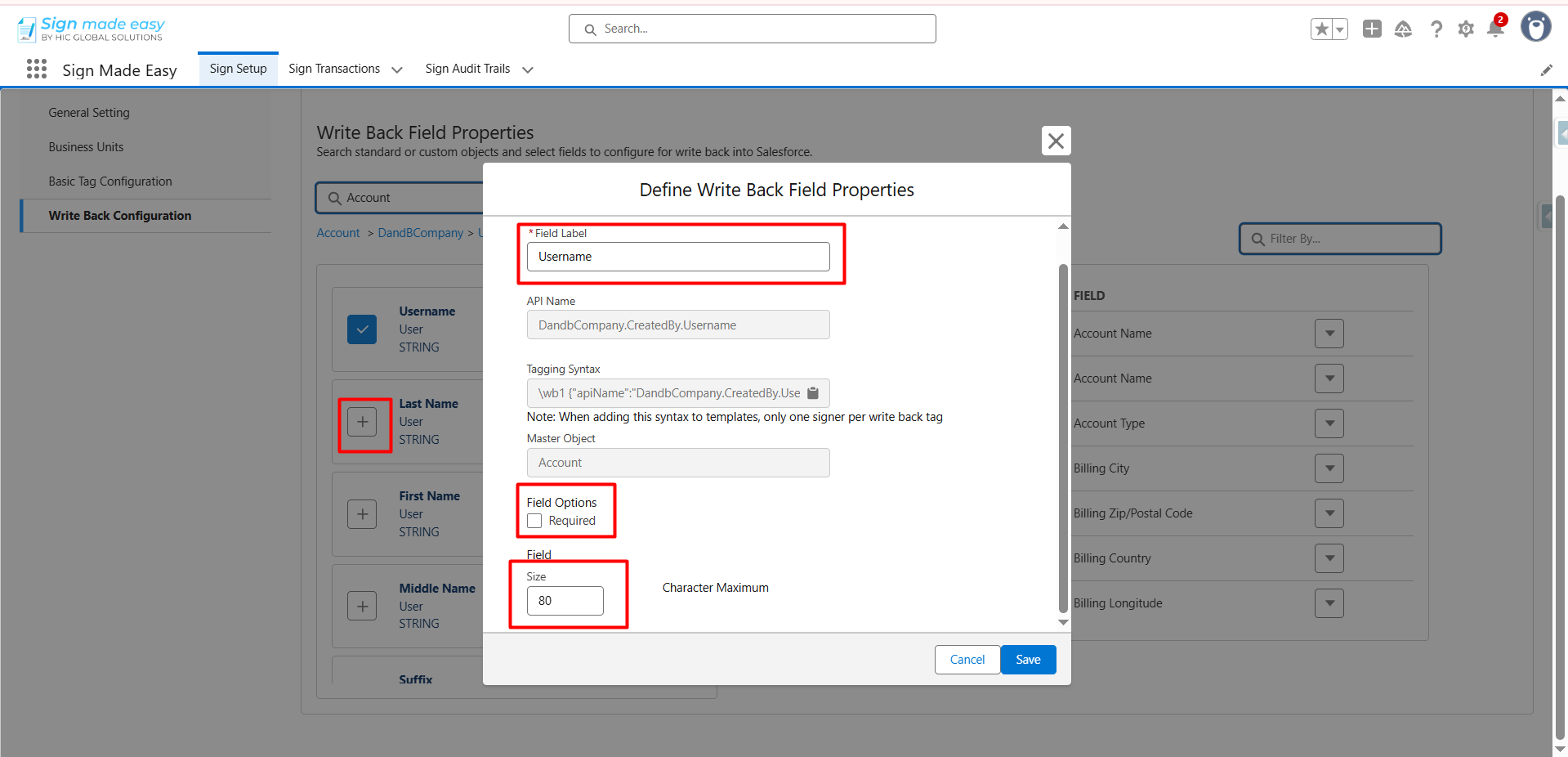Image resolution: width=1568 pixels, height=757 pixels.
Task: Click the Account breadcrumb link
Action: click(338, 233)
